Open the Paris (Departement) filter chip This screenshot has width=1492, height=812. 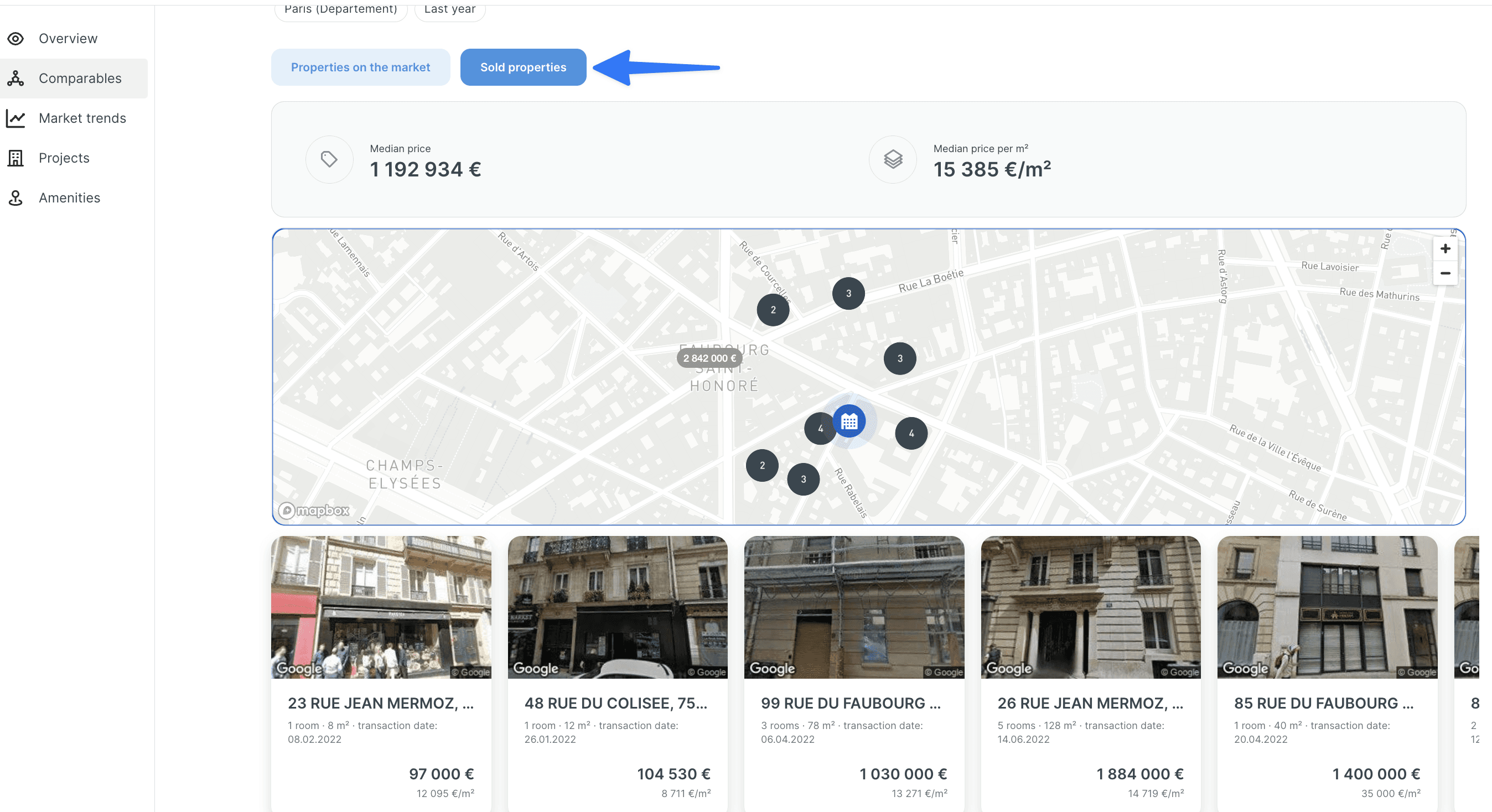[340, 11]
